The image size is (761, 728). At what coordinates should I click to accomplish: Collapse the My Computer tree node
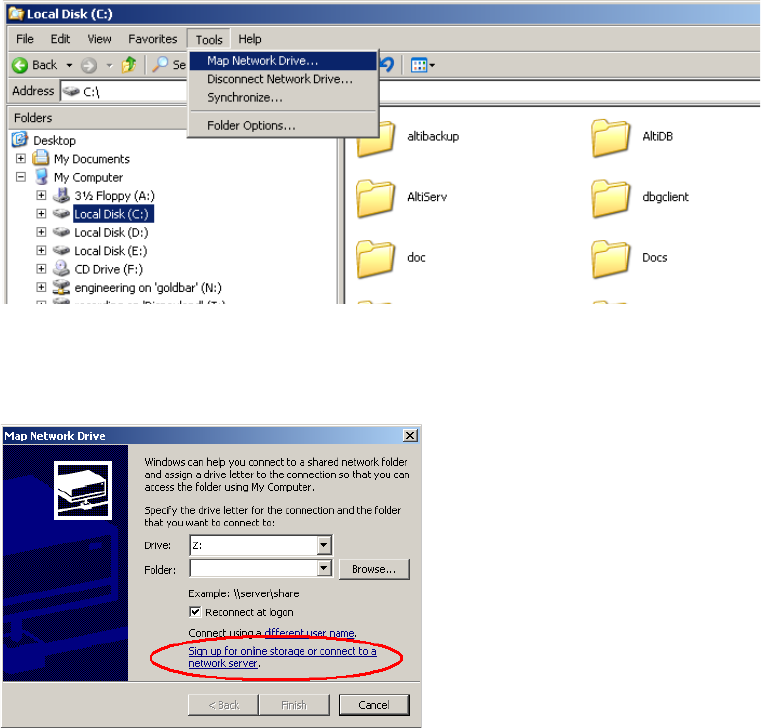pyautogui.click(x=20, y=177)
